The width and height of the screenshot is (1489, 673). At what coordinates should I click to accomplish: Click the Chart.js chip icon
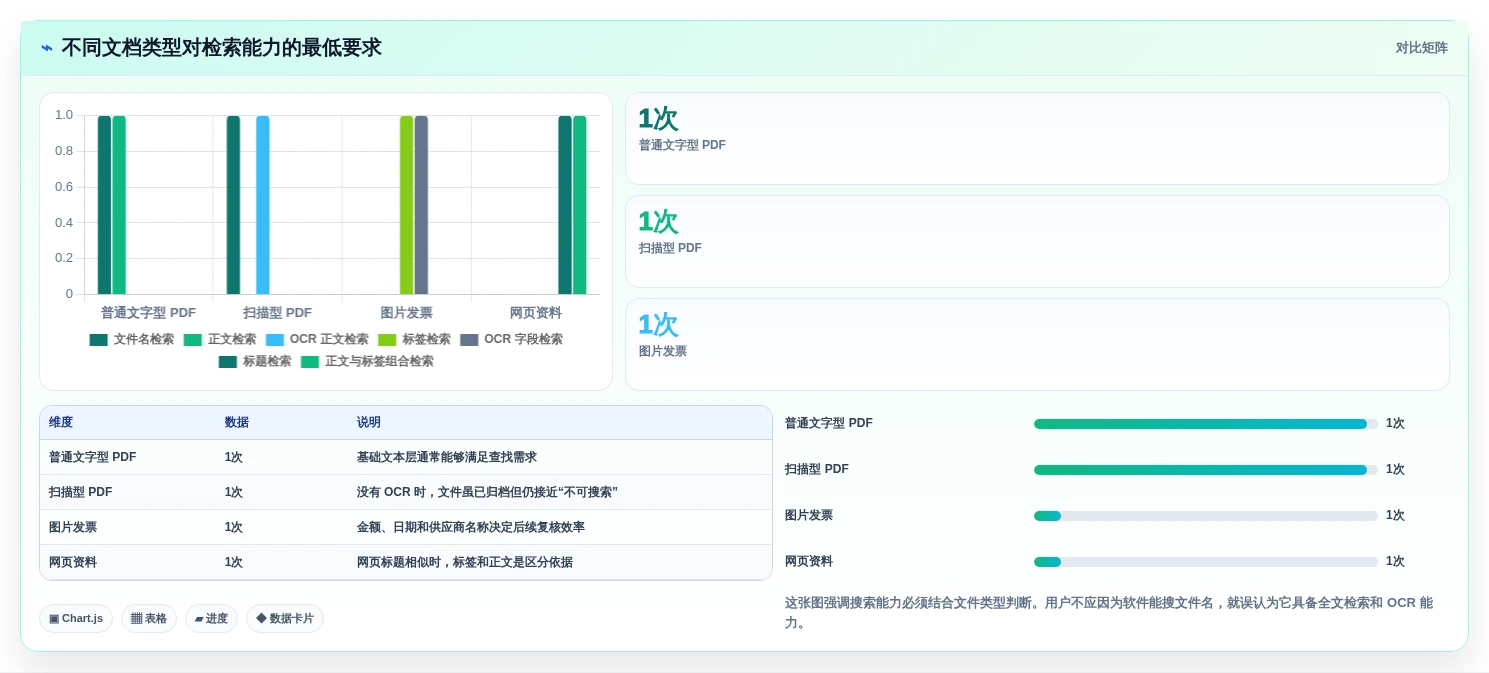pyautogui.click(x=54, y=618)
